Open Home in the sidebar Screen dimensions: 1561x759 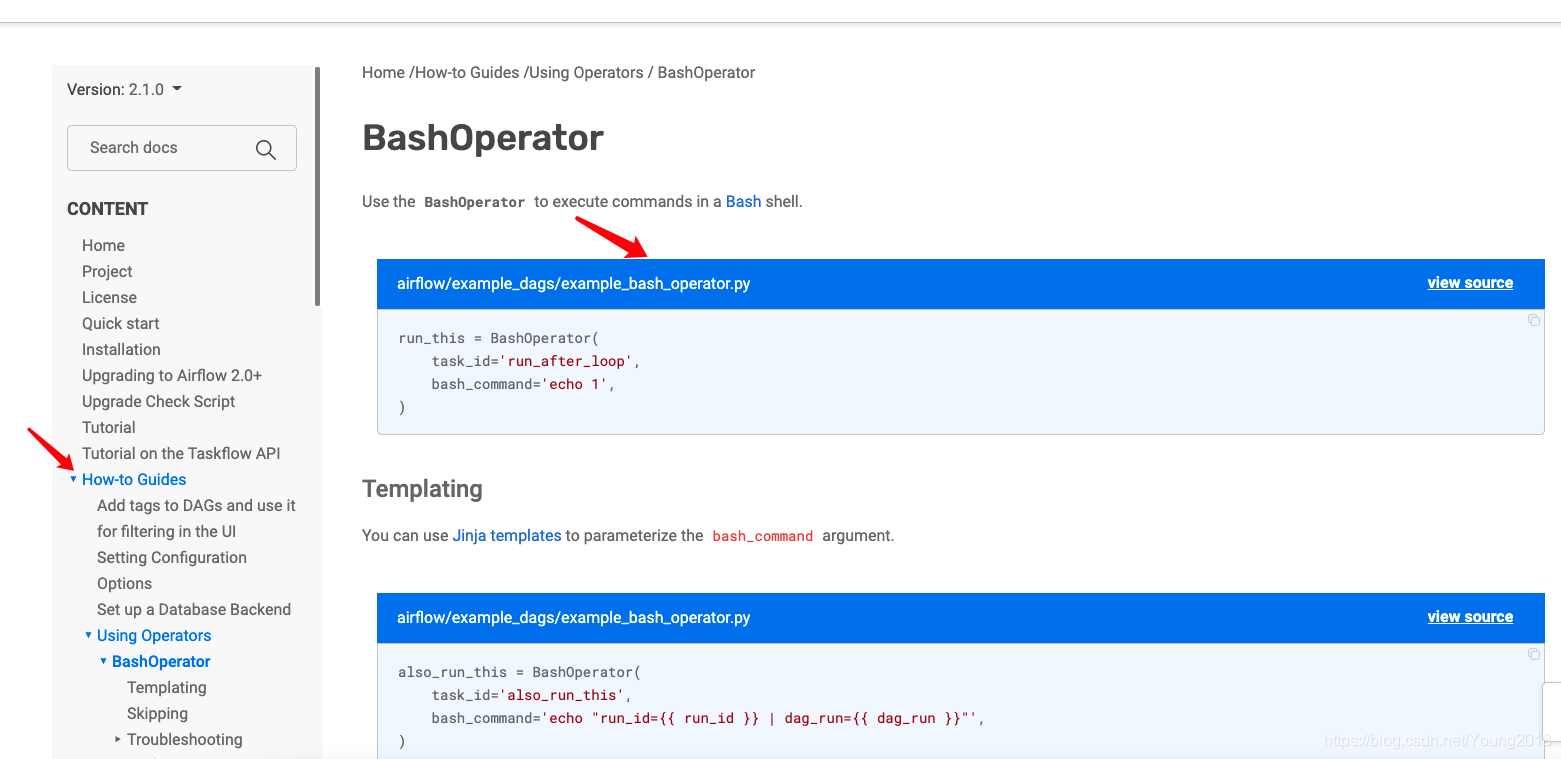[x=103, y=245]
